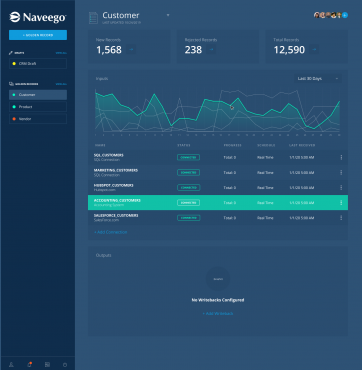This screenshot has width=362, height=370.
Task: Open more options for SQL_CUSTOMERS row
Action: click(x=341, y=157)
